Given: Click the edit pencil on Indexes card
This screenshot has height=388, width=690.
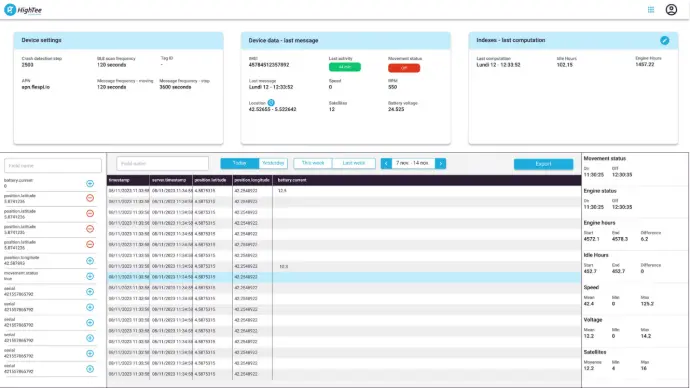Looking at the screenshot, I should point(664,40).
